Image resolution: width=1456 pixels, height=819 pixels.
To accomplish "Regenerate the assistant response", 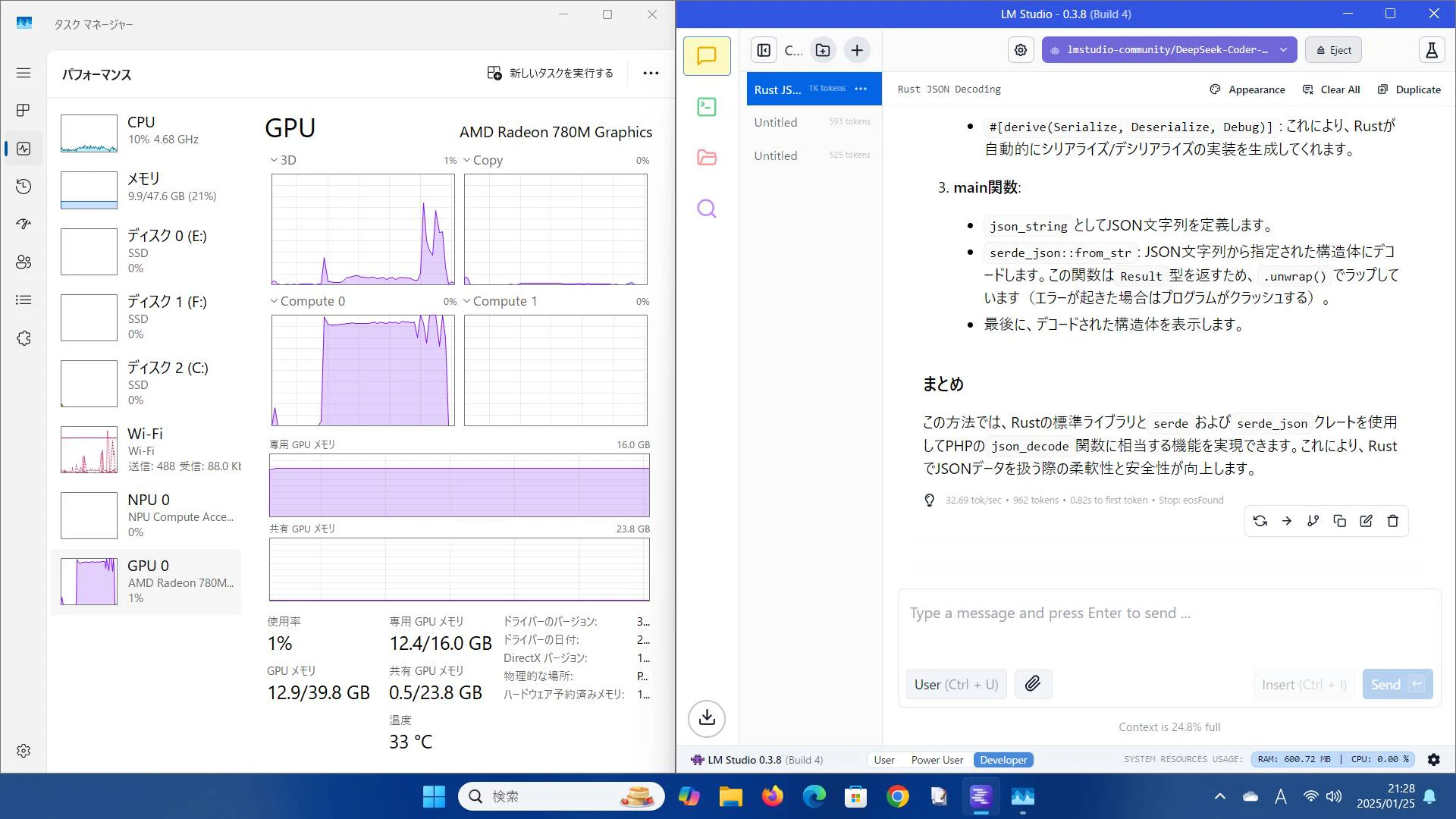I will pos(1260,521).
